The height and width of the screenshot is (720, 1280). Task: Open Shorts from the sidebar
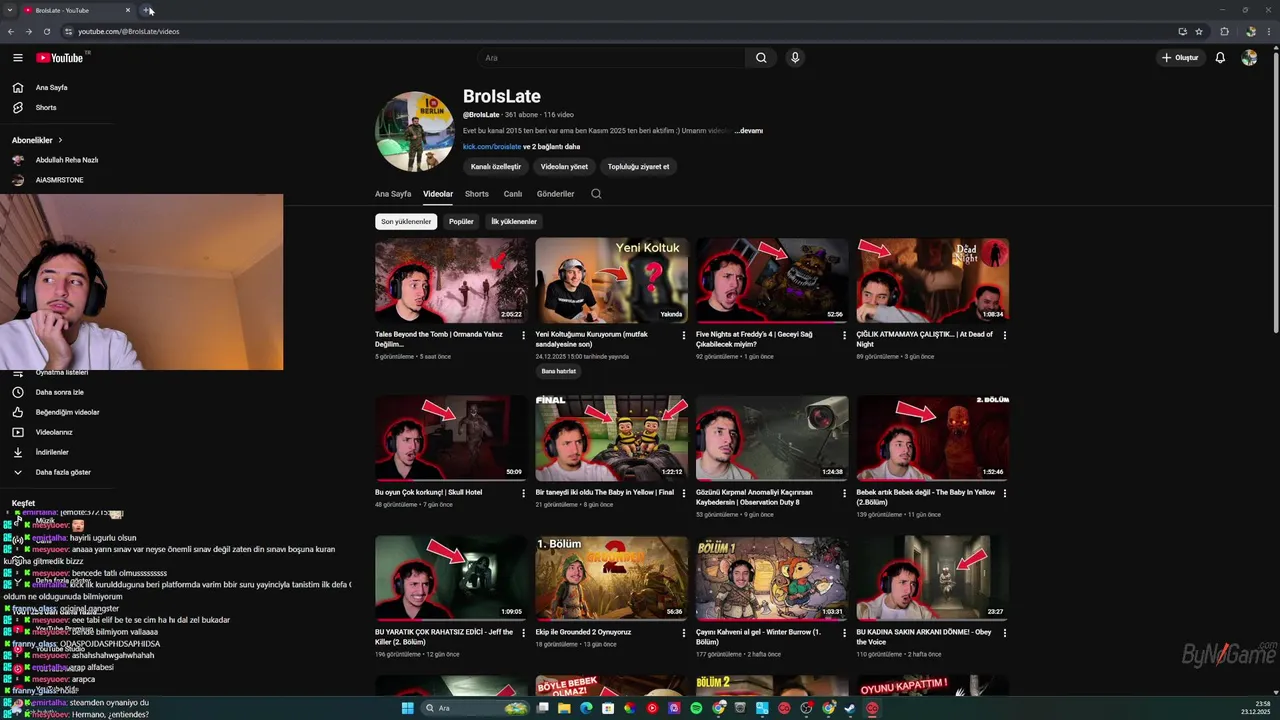[46, 108]
